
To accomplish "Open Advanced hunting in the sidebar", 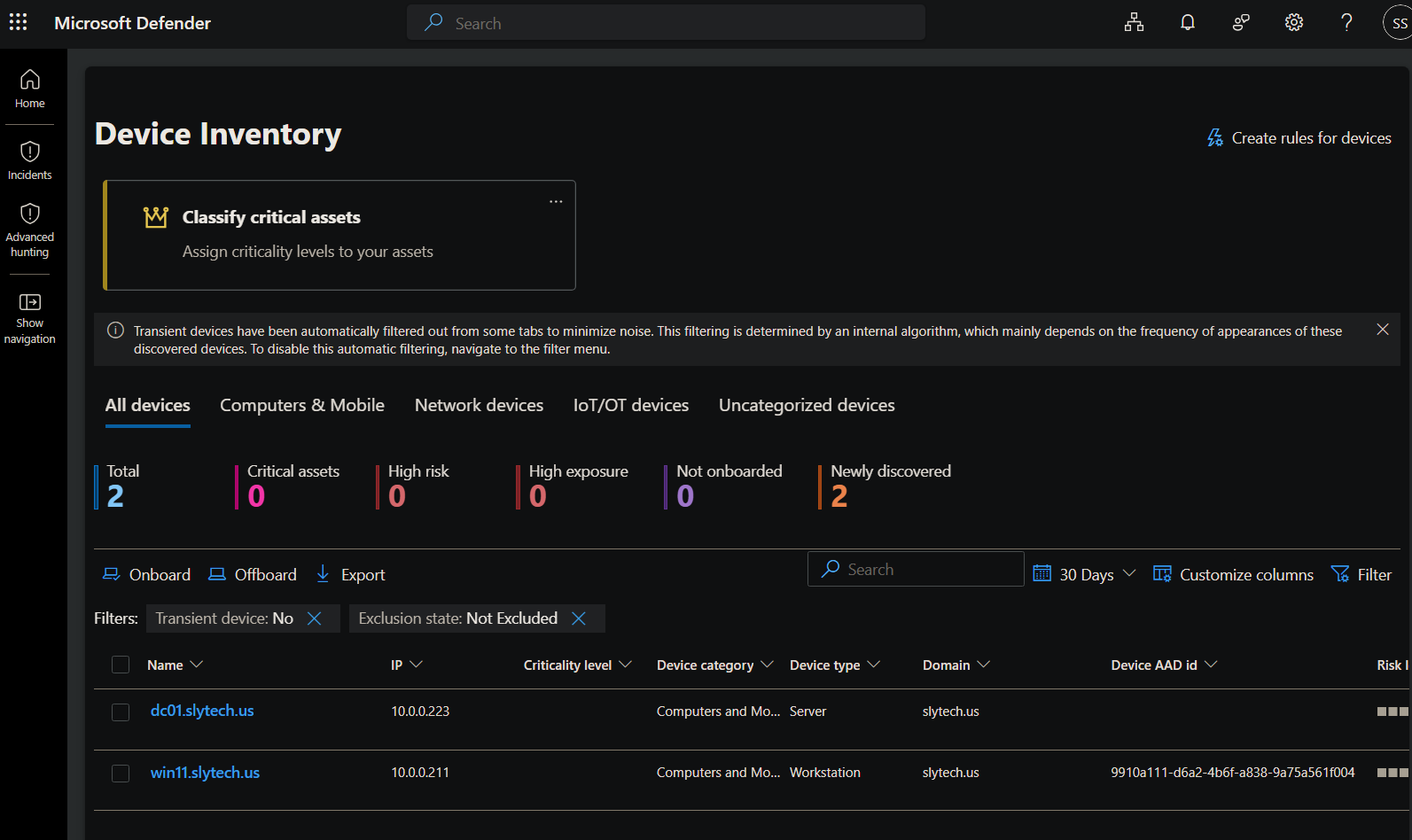I will coord(30,230).
